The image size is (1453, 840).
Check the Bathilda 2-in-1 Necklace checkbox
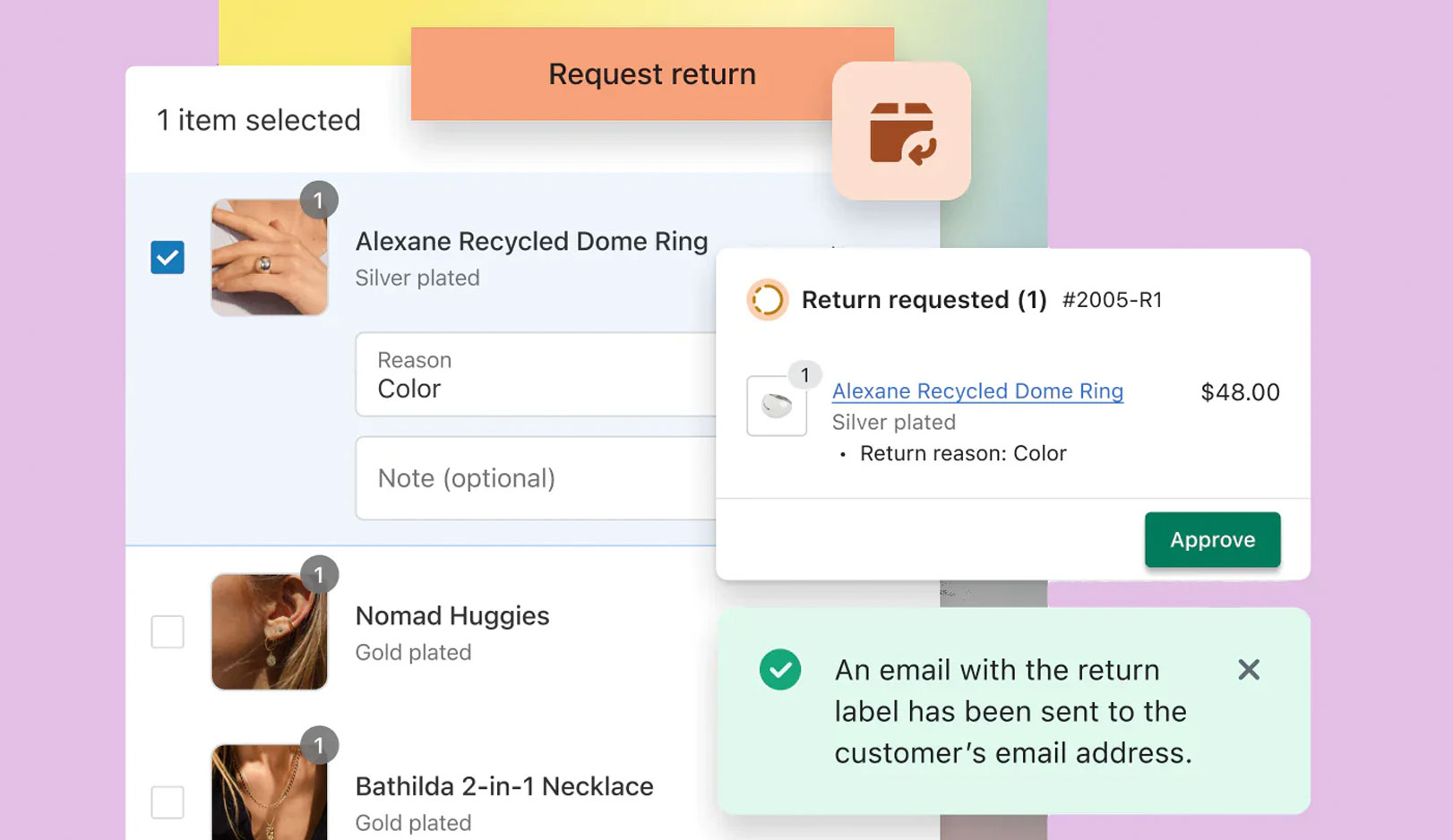168,802
